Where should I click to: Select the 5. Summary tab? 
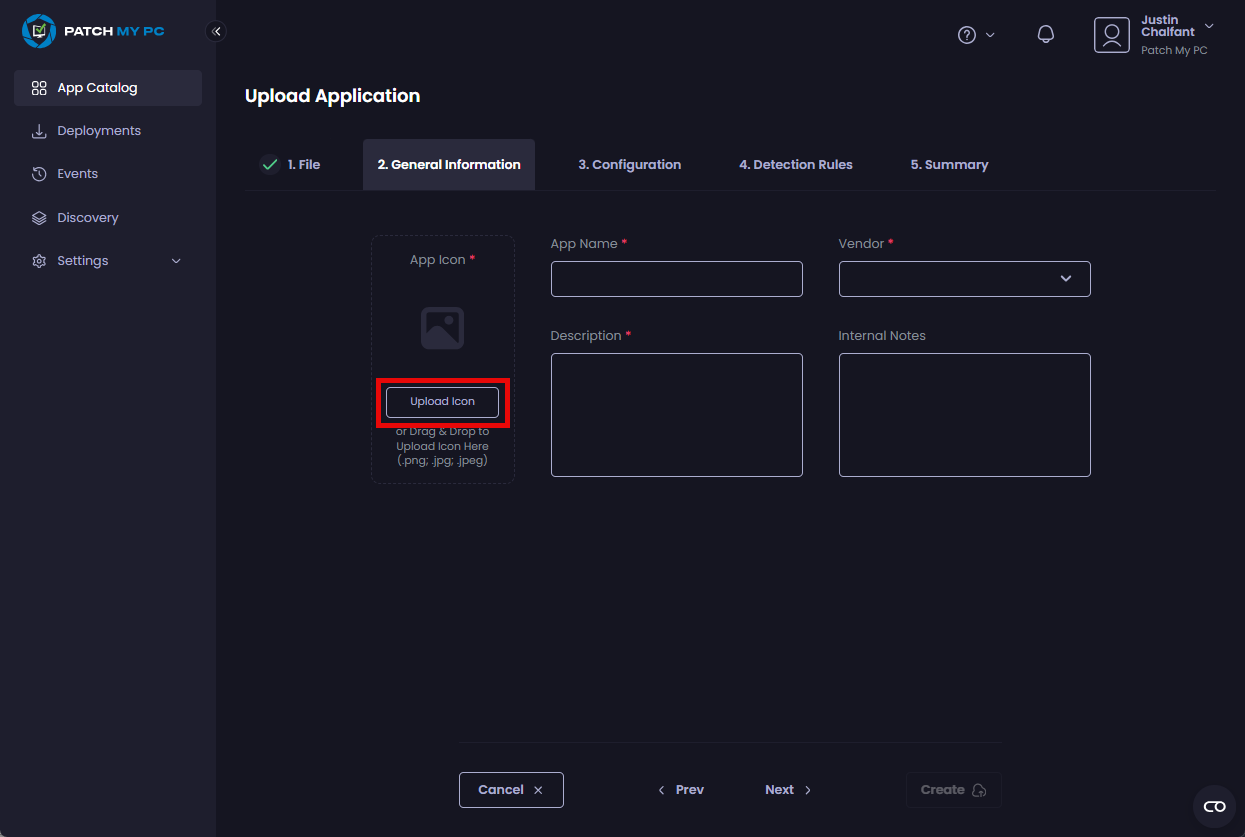(948, 165)
